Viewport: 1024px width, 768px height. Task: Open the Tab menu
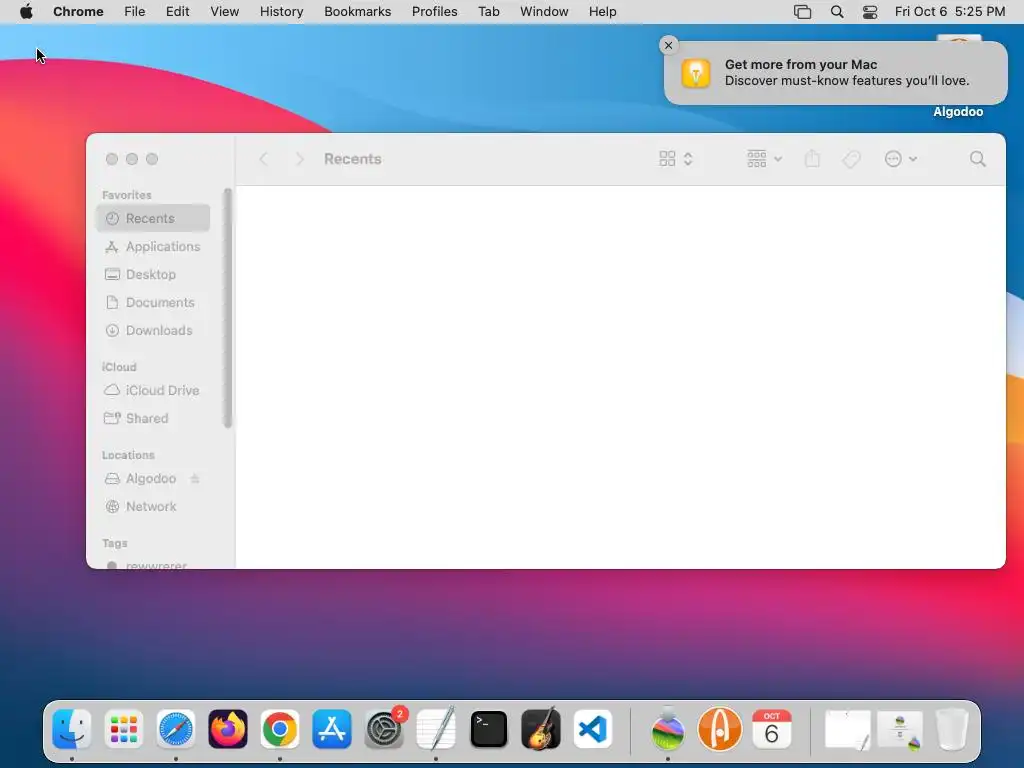488,12
